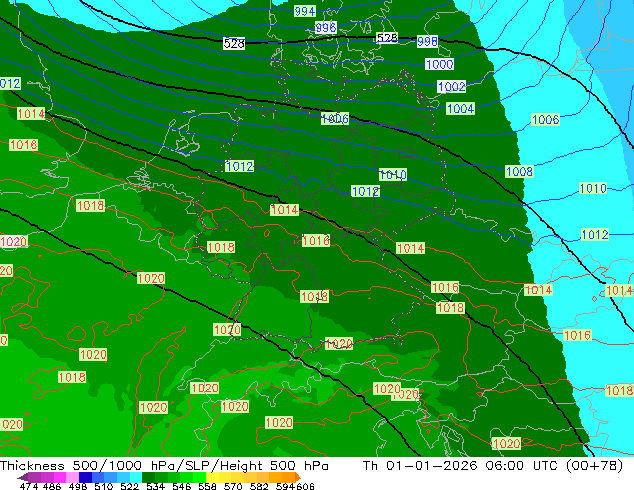Image resolution: width=634 pixels, height=490 pixels.
Task: Click the cyan legend swatch
Action: (x=136, y=477)
